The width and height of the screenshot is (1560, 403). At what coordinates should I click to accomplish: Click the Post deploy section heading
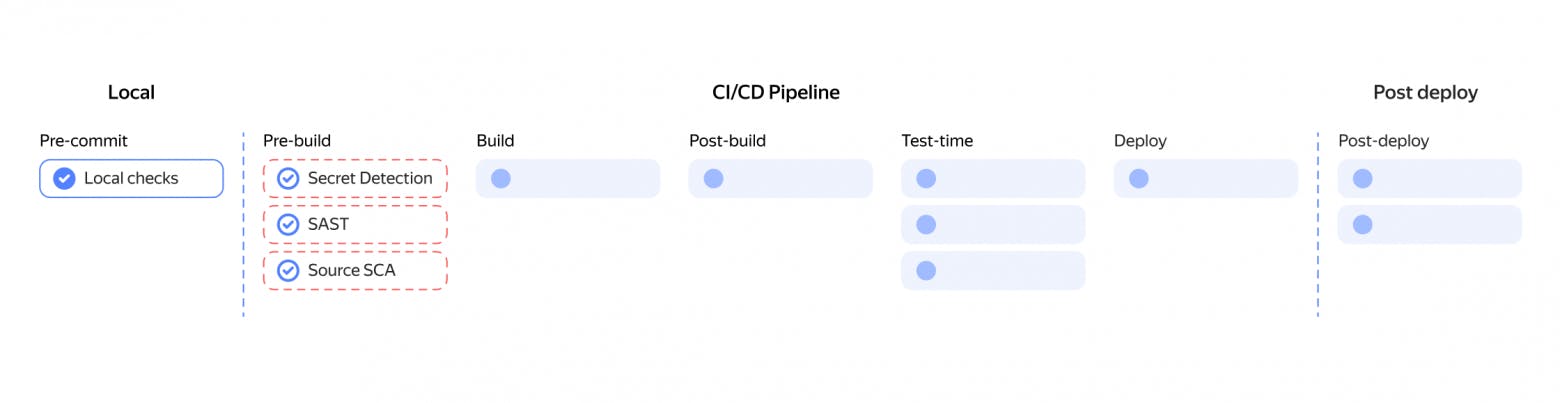coord(1425,93)
